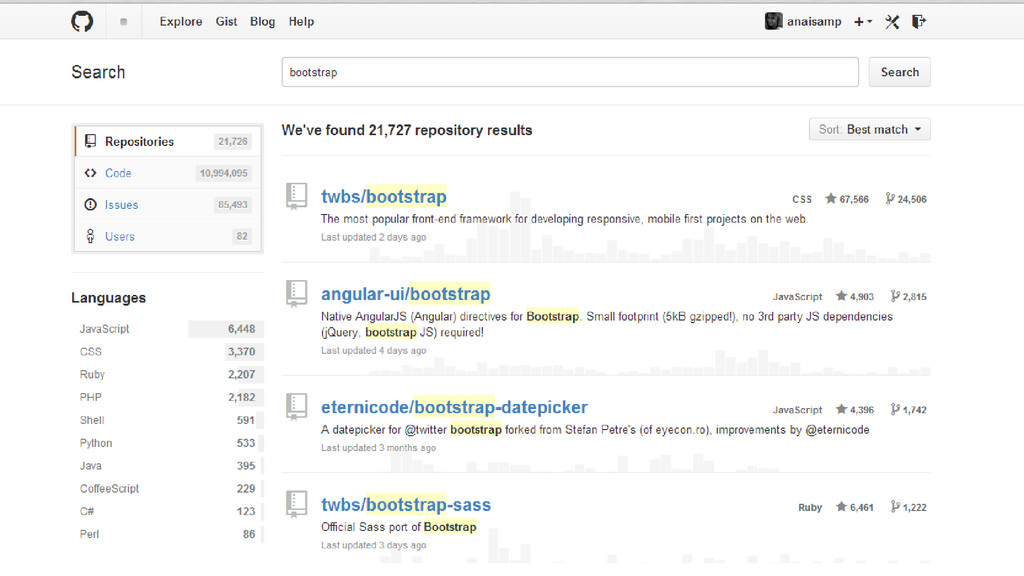Image resolution: width=1024 pixels, height=576 pixels.
Task: Open account settings tools icon
Action: tap(892, 22)
